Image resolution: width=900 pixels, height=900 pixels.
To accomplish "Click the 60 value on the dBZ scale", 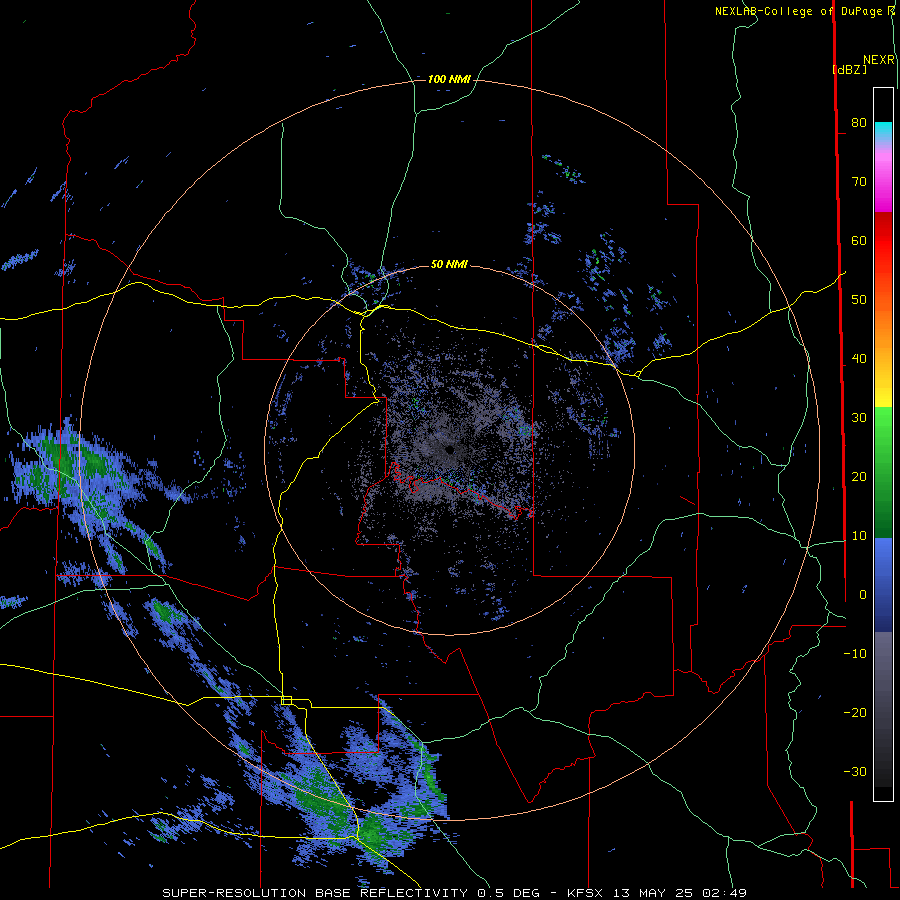I will coord(859,241).
